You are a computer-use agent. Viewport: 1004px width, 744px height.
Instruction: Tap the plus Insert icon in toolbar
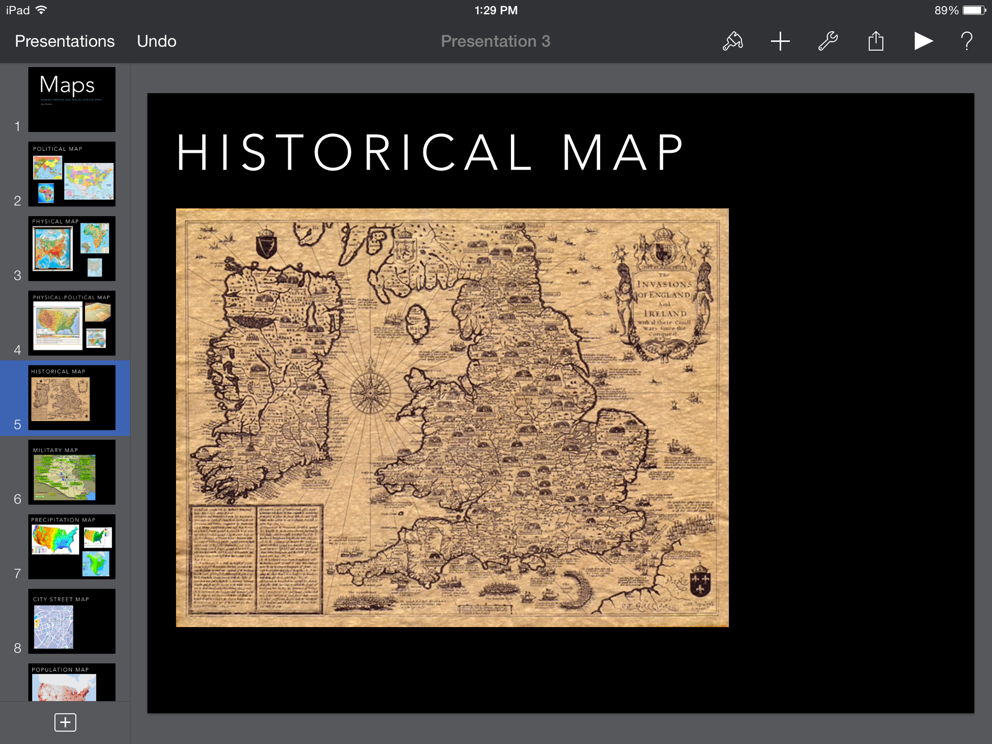tap(780, 41)
